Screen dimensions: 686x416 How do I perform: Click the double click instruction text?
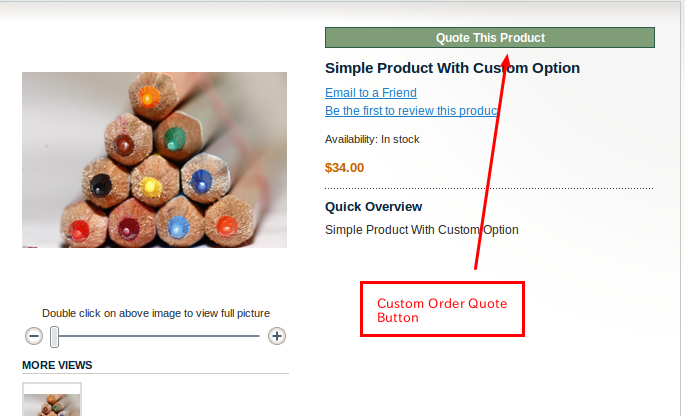(156, 313)
